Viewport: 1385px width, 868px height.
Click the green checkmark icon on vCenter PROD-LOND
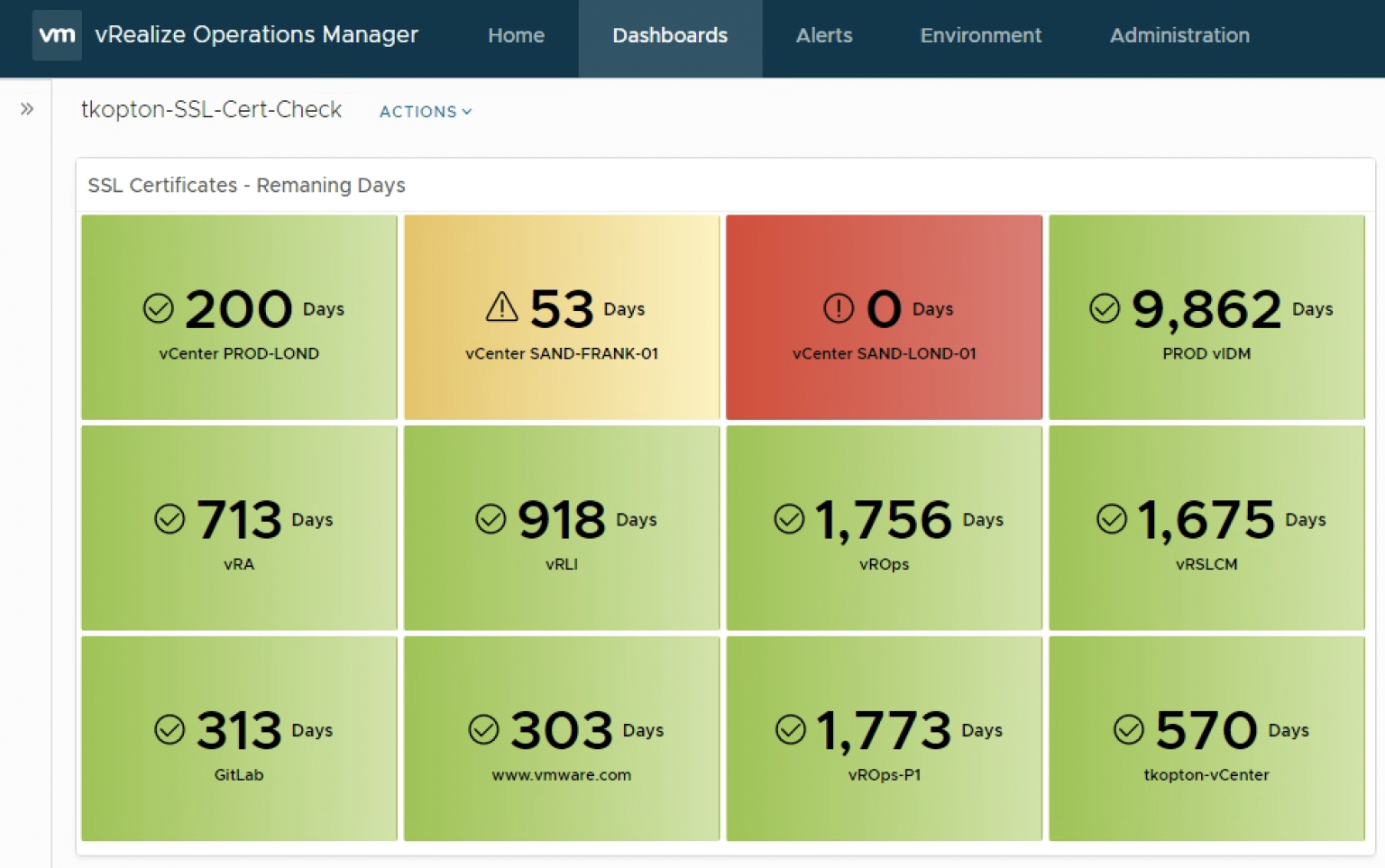[159, 308]
